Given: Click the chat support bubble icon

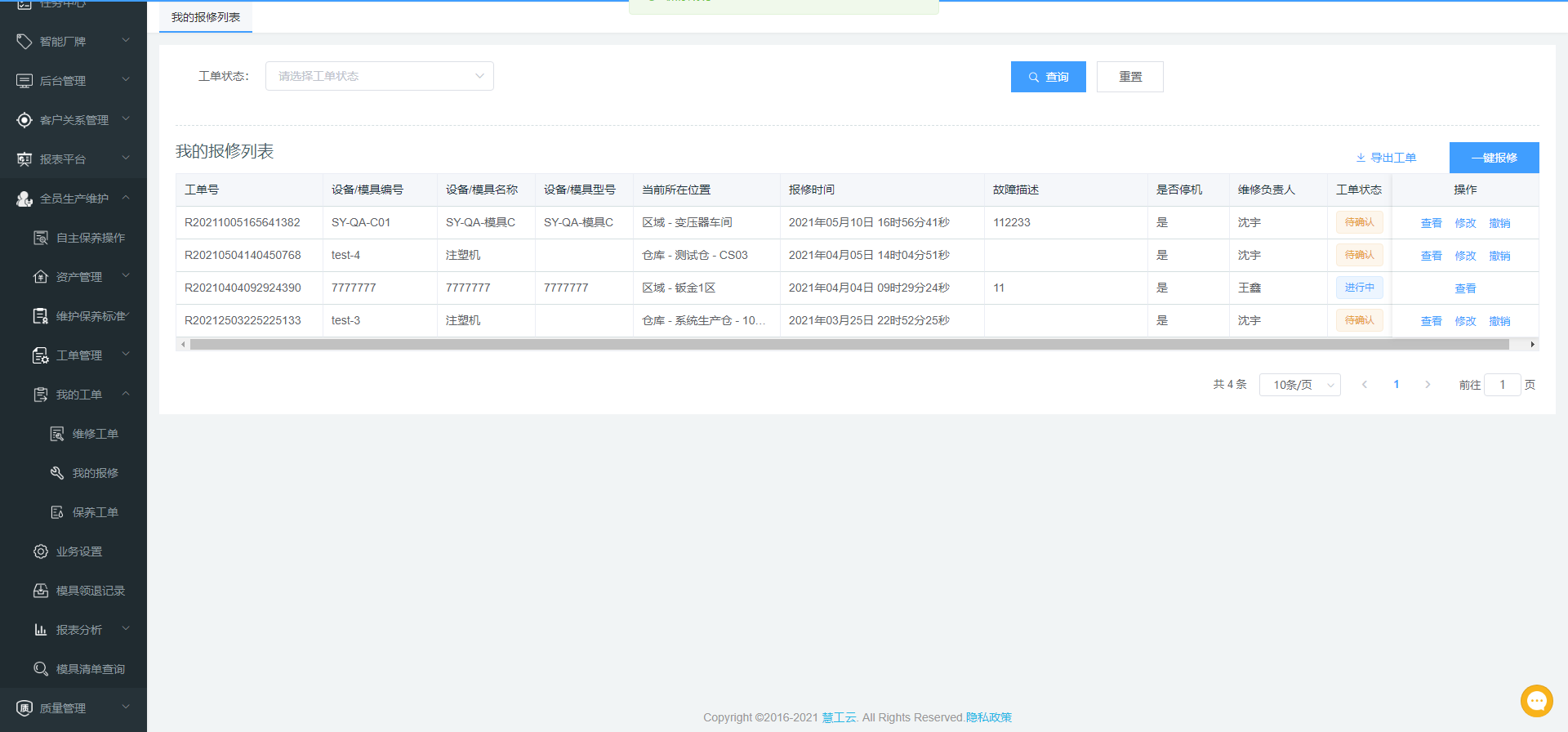Looking at the screenshot, I should pyautogui.click(x=1536, y=700).
